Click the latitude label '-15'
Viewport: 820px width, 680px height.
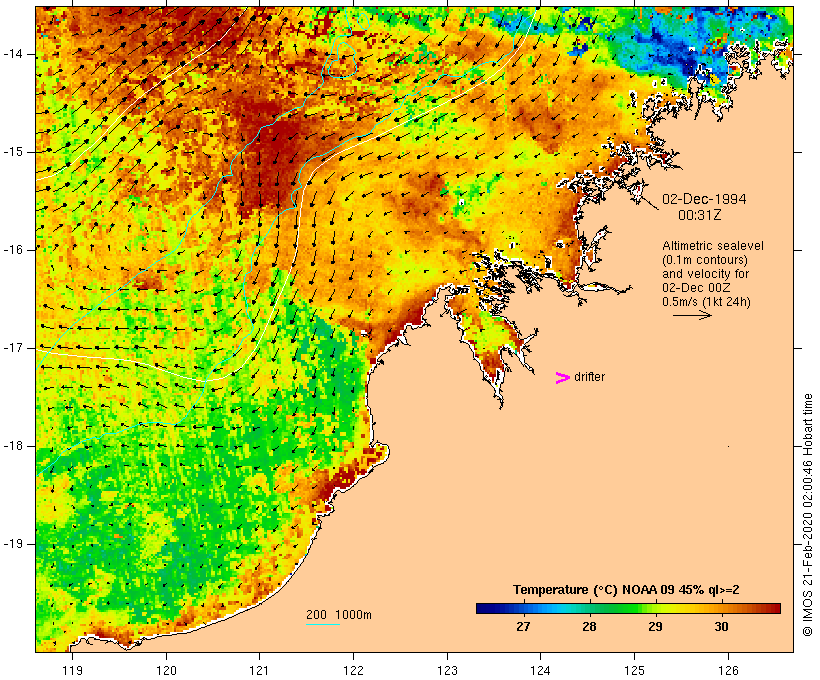click(x=13, y=152)
